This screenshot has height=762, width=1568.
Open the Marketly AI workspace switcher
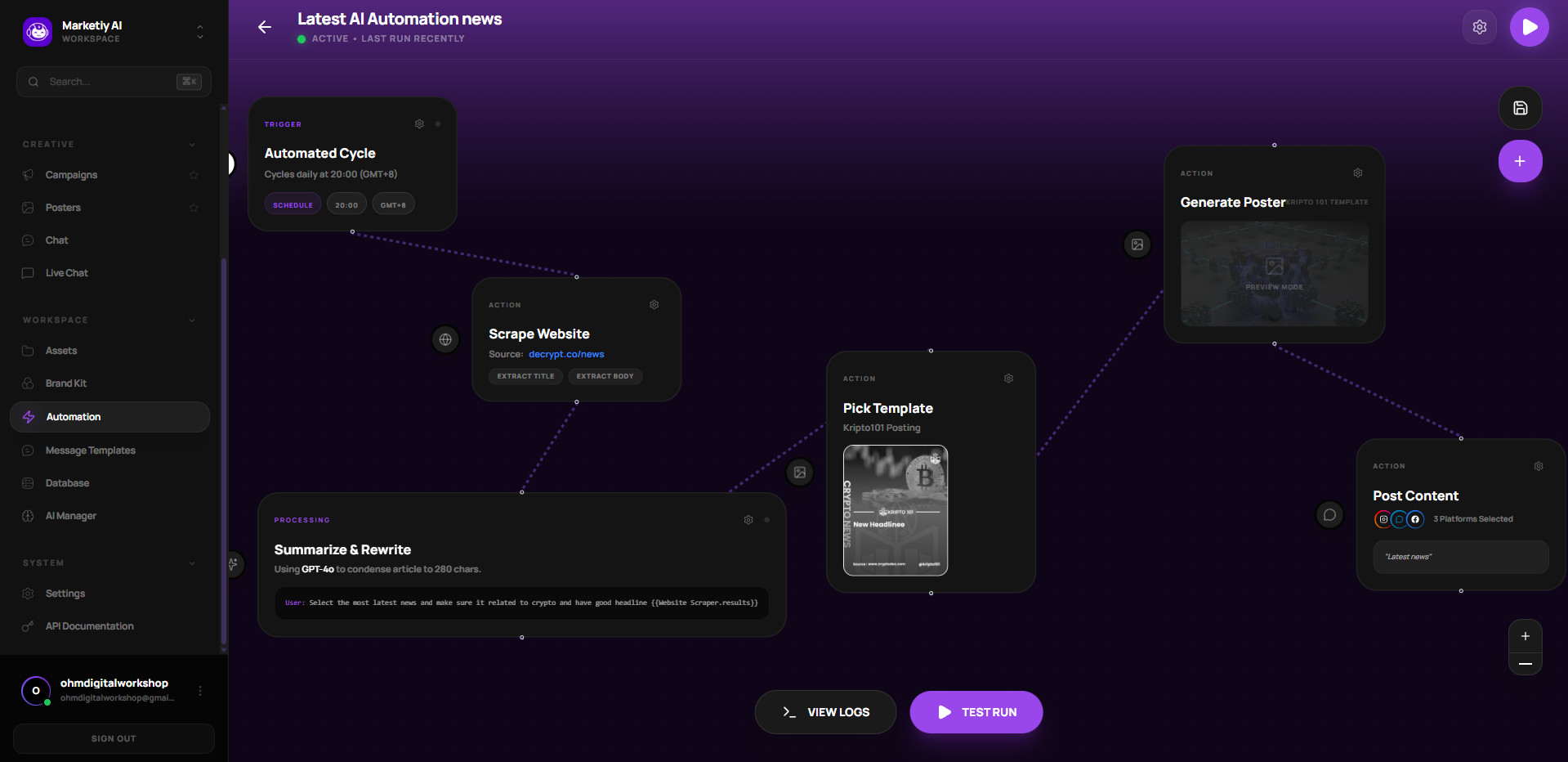pos(199,30)
